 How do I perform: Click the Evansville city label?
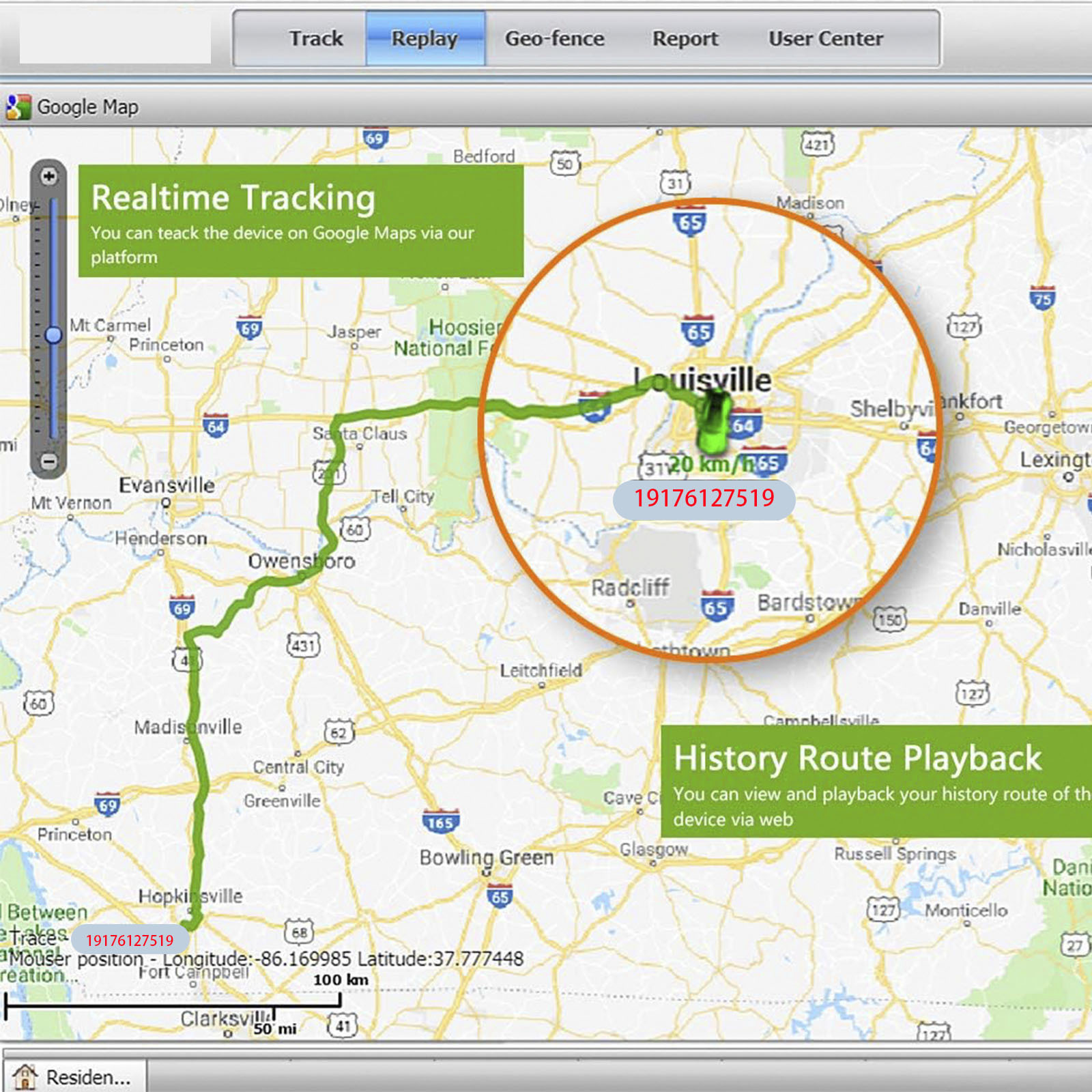point(167,485)
